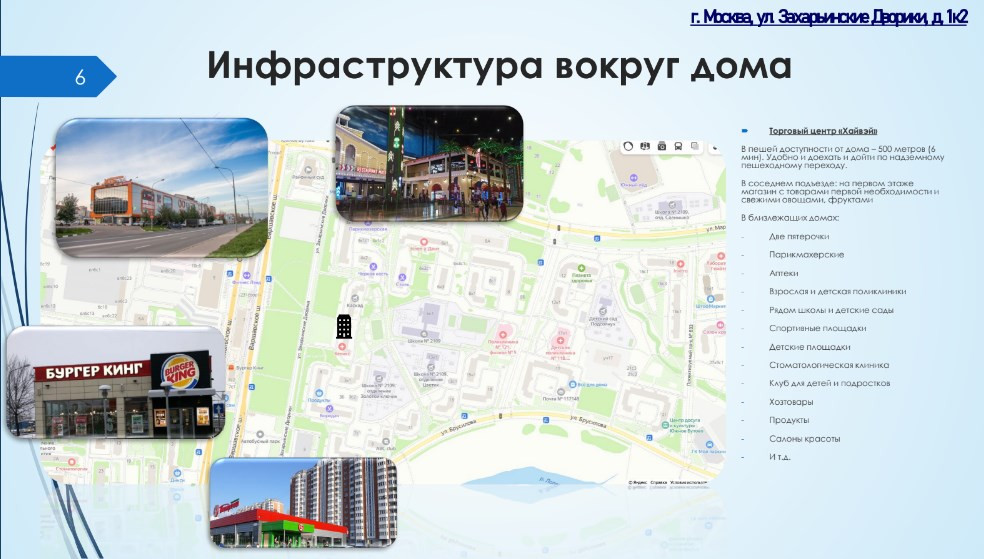The height and width of the screenshot is (559, 984).
Task: Click the ШтофМаркет shop marker
Action: (x=710, y=299)
